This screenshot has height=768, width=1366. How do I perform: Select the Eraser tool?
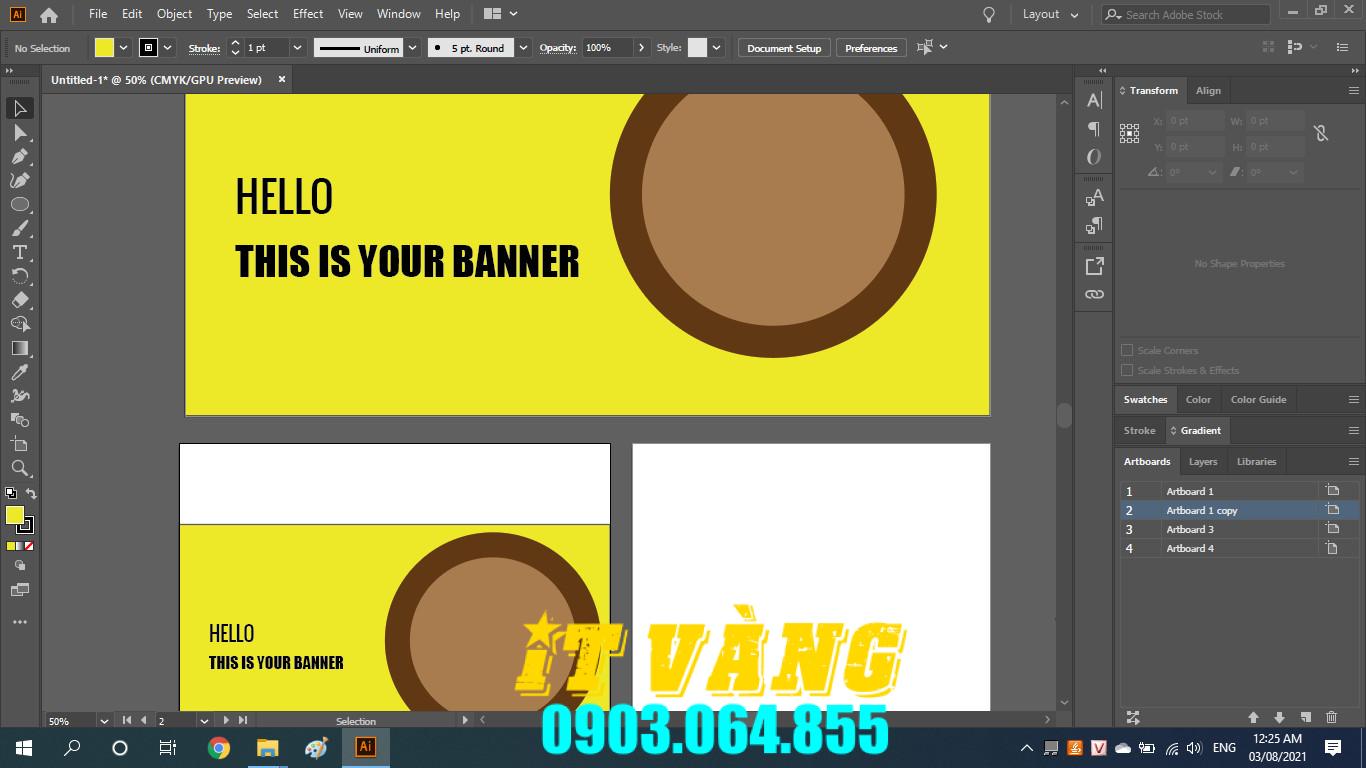point(20,300)
